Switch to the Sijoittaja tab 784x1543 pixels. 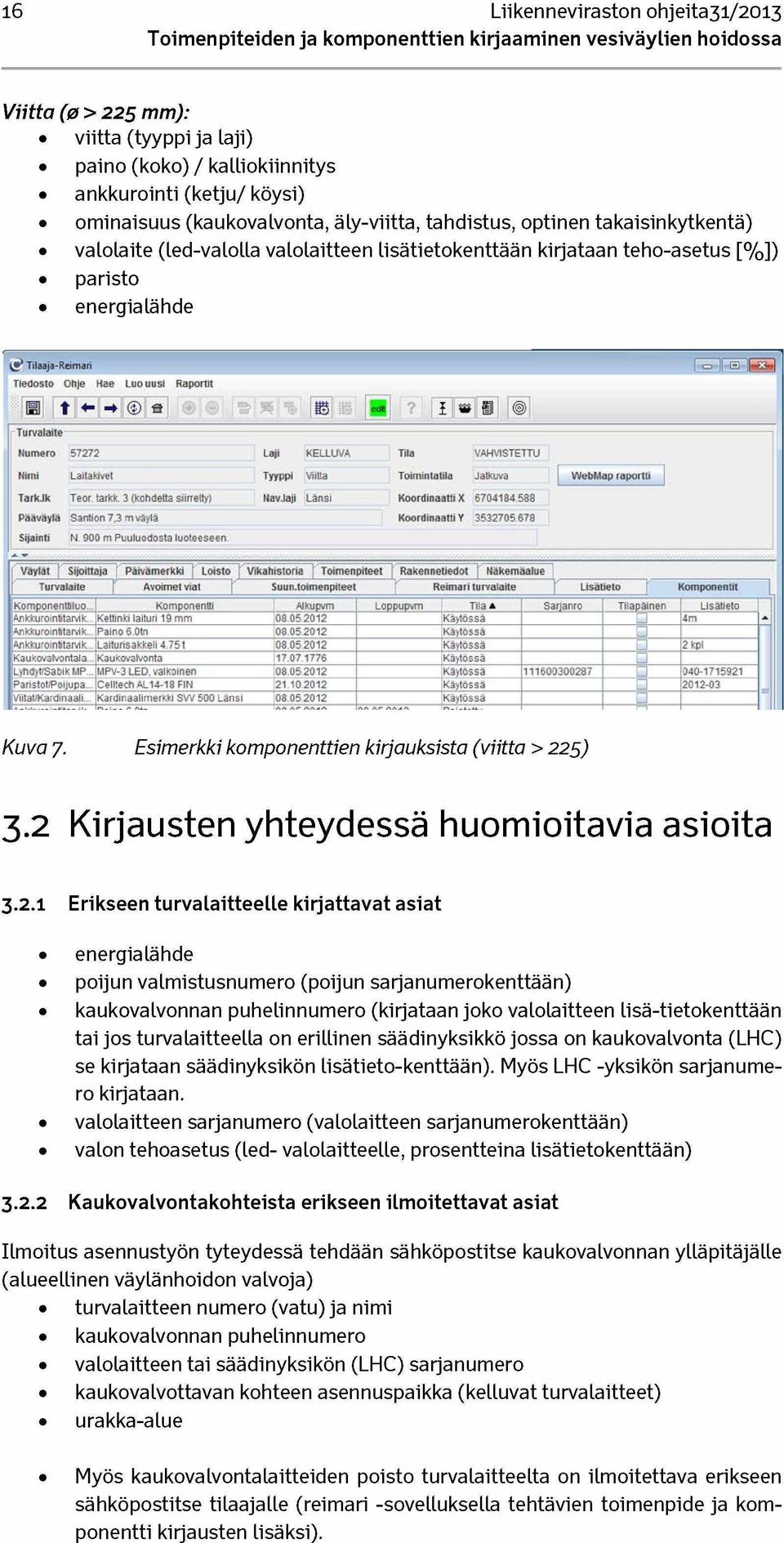[x=87, y=571]
